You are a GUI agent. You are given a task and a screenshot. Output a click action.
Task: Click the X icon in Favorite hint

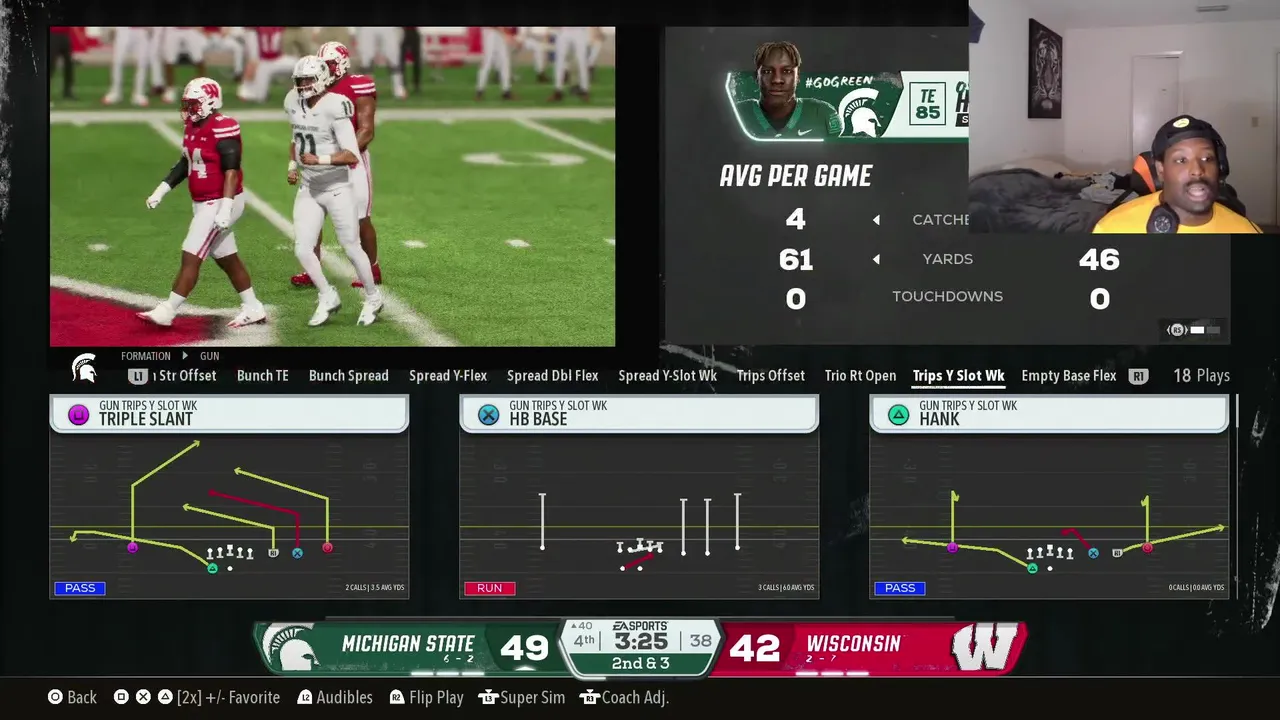(x=143, y=697)
